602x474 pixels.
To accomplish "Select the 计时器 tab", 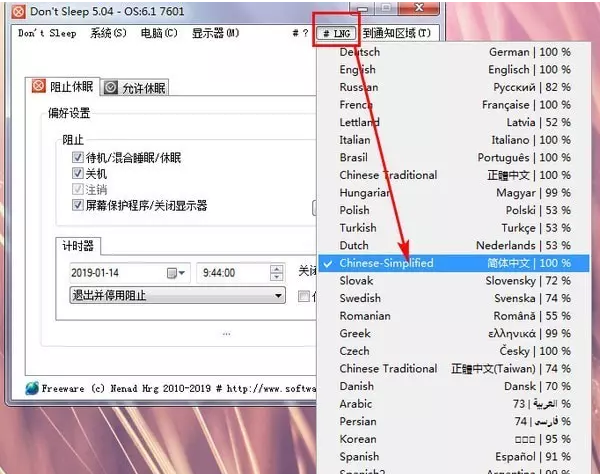I will tap(78, 246).
